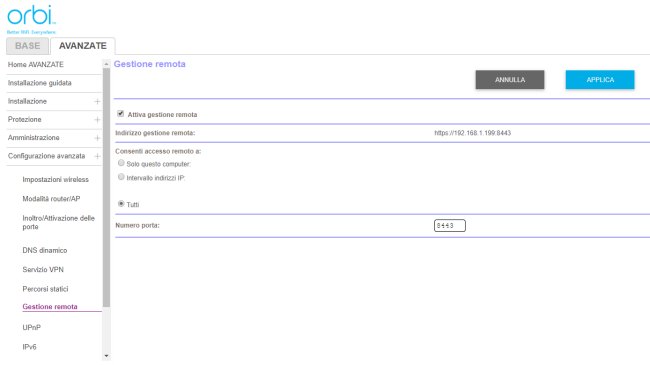Select the Protezione sidebar menu entry
This screenshot has width=650, height=365.
(24, 119)
